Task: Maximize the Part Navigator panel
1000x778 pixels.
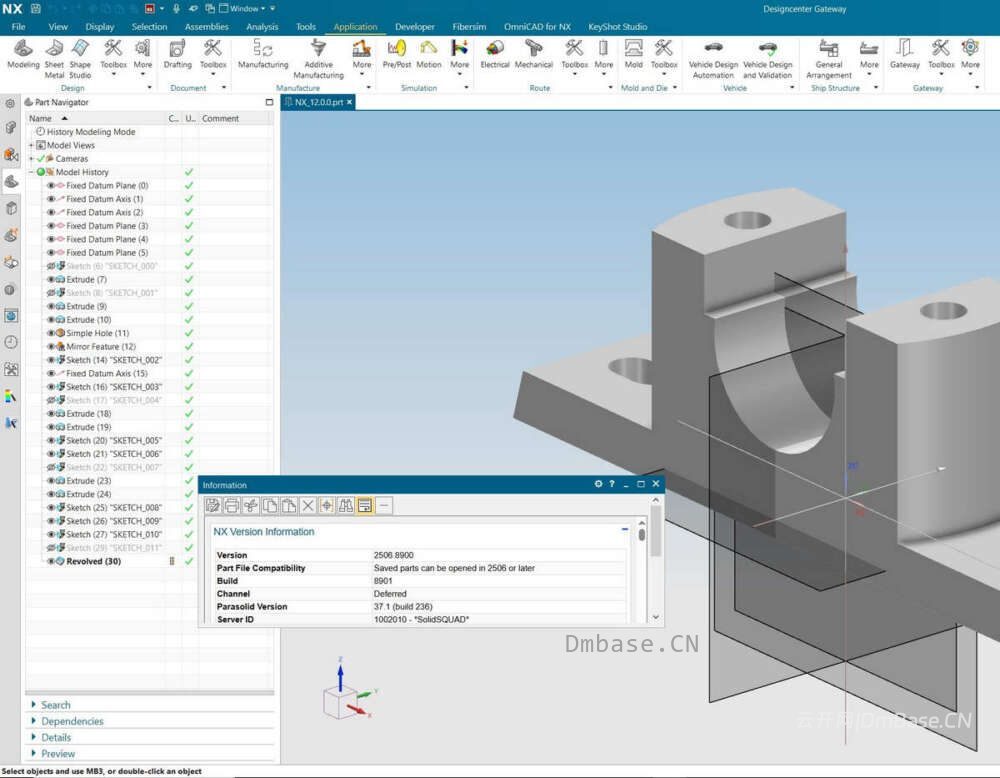Action: (269, 102)
